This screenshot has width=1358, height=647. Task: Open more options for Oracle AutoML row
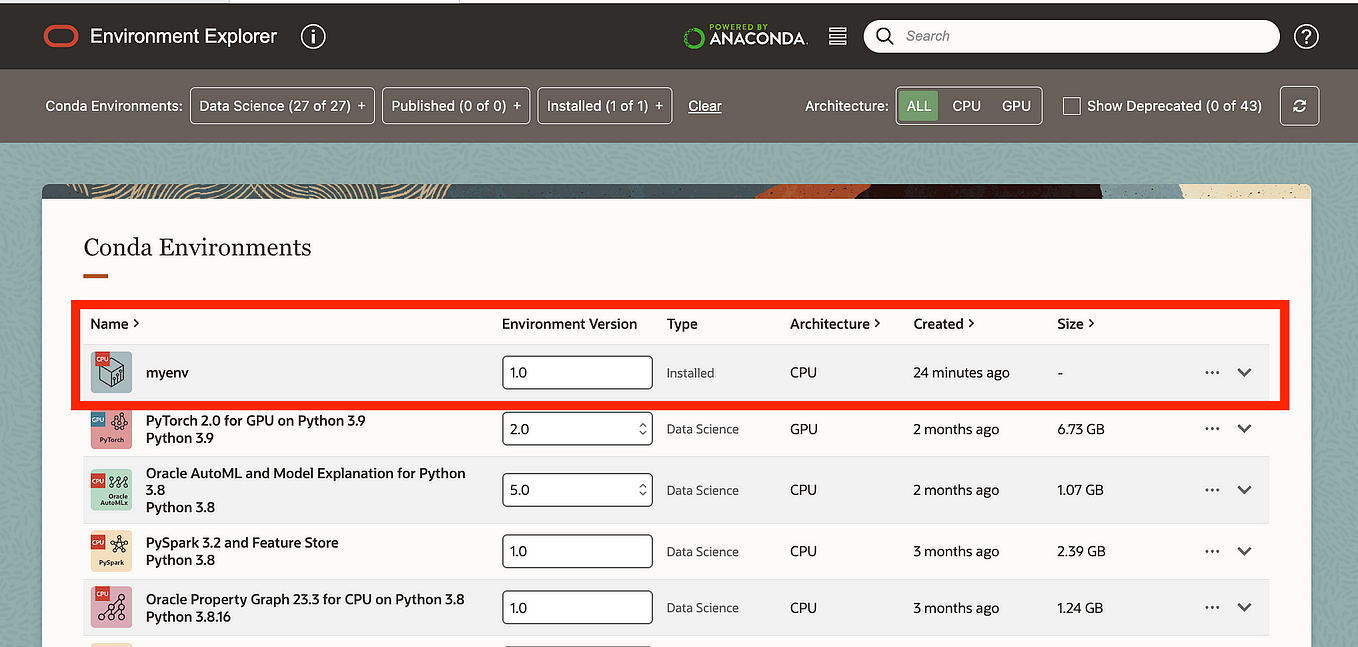tap(1212, 490)
